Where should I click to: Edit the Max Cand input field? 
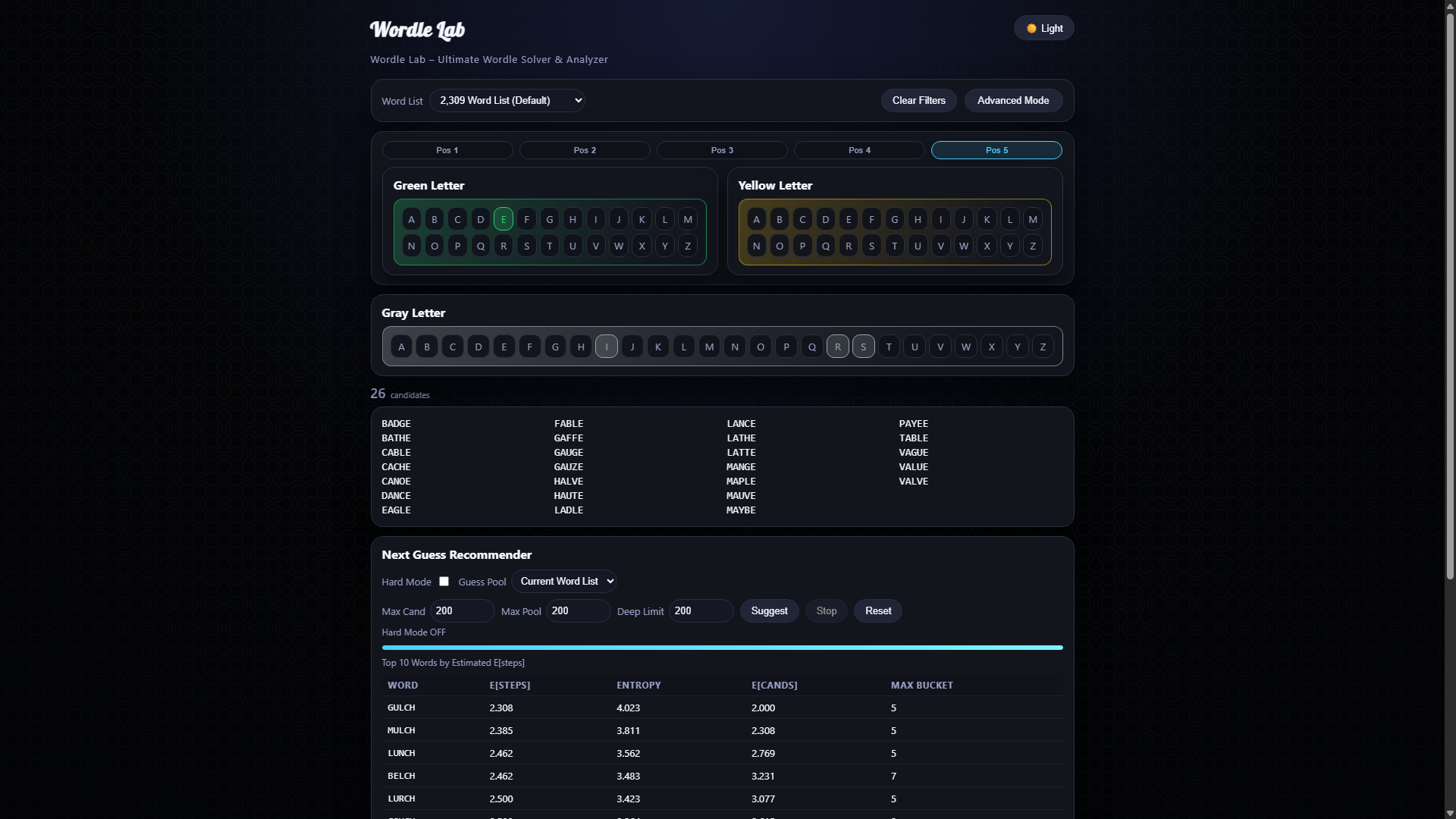[462, 610]
